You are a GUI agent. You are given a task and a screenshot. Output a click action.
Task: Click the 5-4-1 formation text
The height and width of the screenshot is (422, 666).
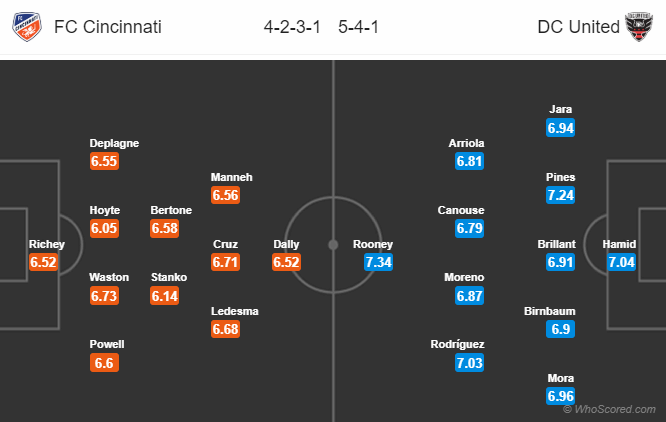coord(358,27)
